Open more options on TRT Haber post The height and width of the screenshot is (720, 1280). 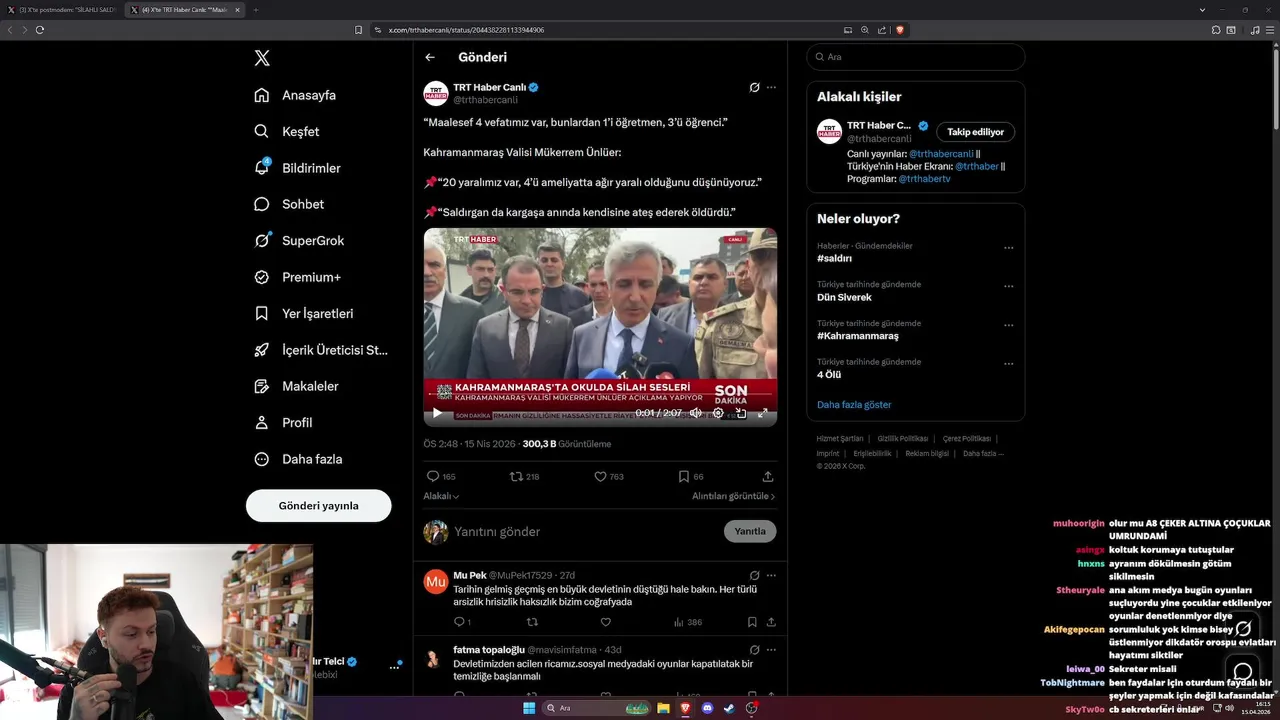click(771, 87)
